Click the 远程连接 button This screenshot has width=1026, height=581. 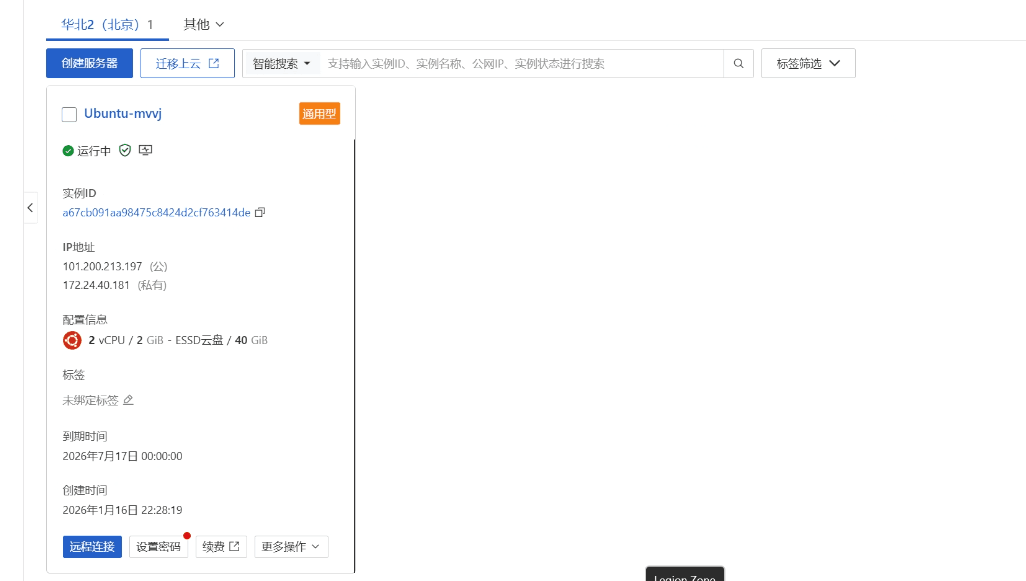coord(92,547)
